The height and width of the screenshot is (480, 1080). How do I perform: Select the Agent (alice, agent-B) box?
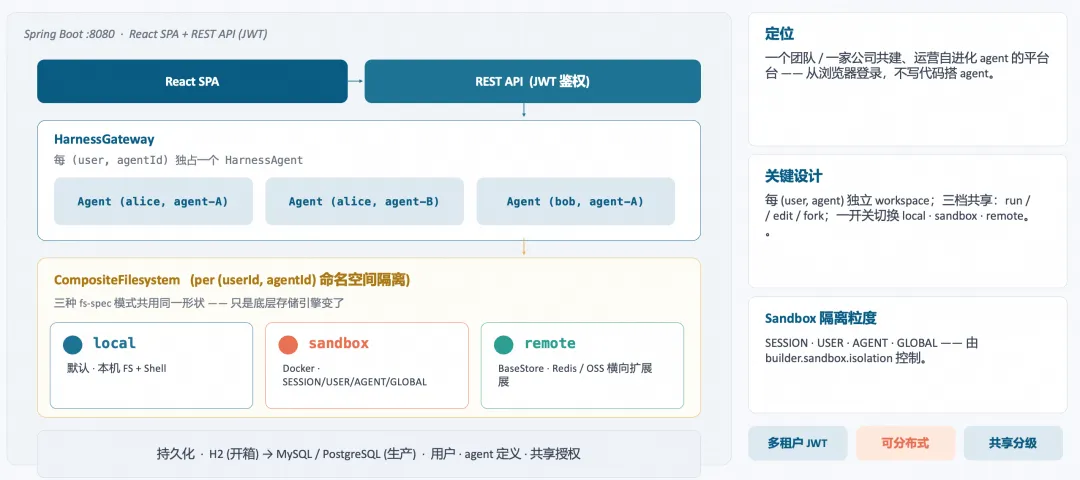(x=364, y=201)
